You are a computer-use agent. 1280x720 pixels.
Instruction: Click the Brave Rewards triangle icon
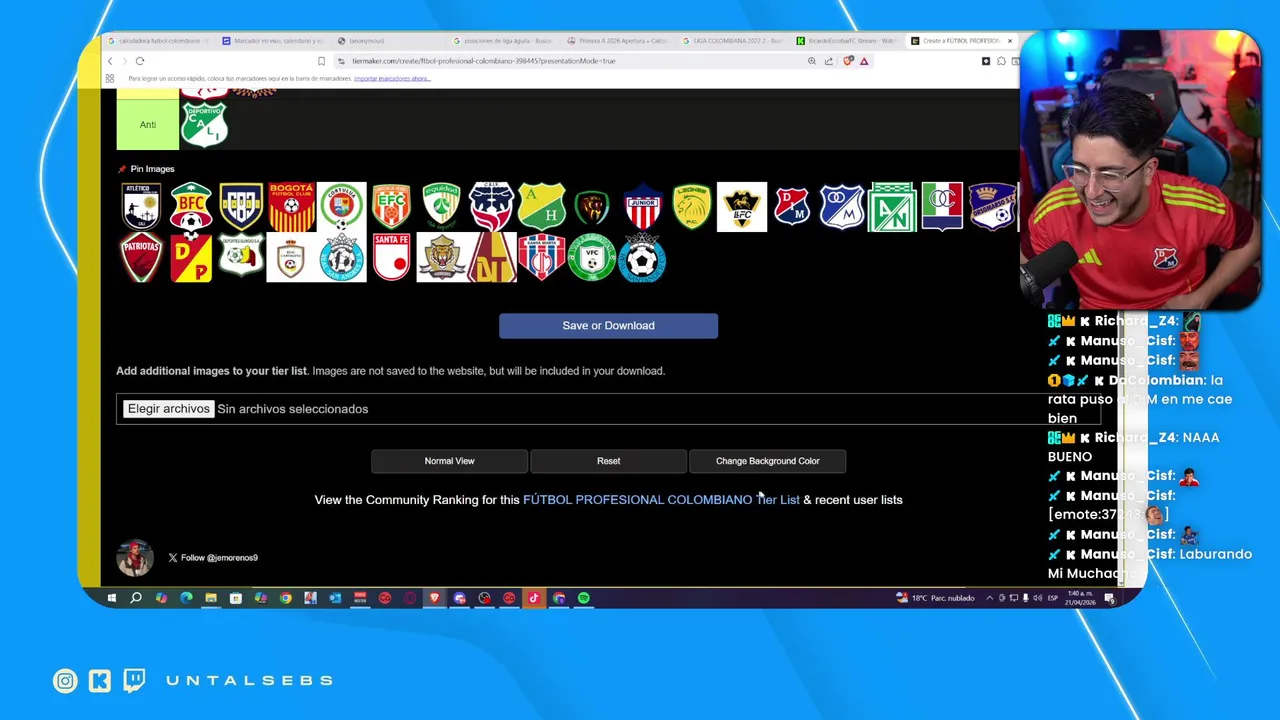coord(864,61)
